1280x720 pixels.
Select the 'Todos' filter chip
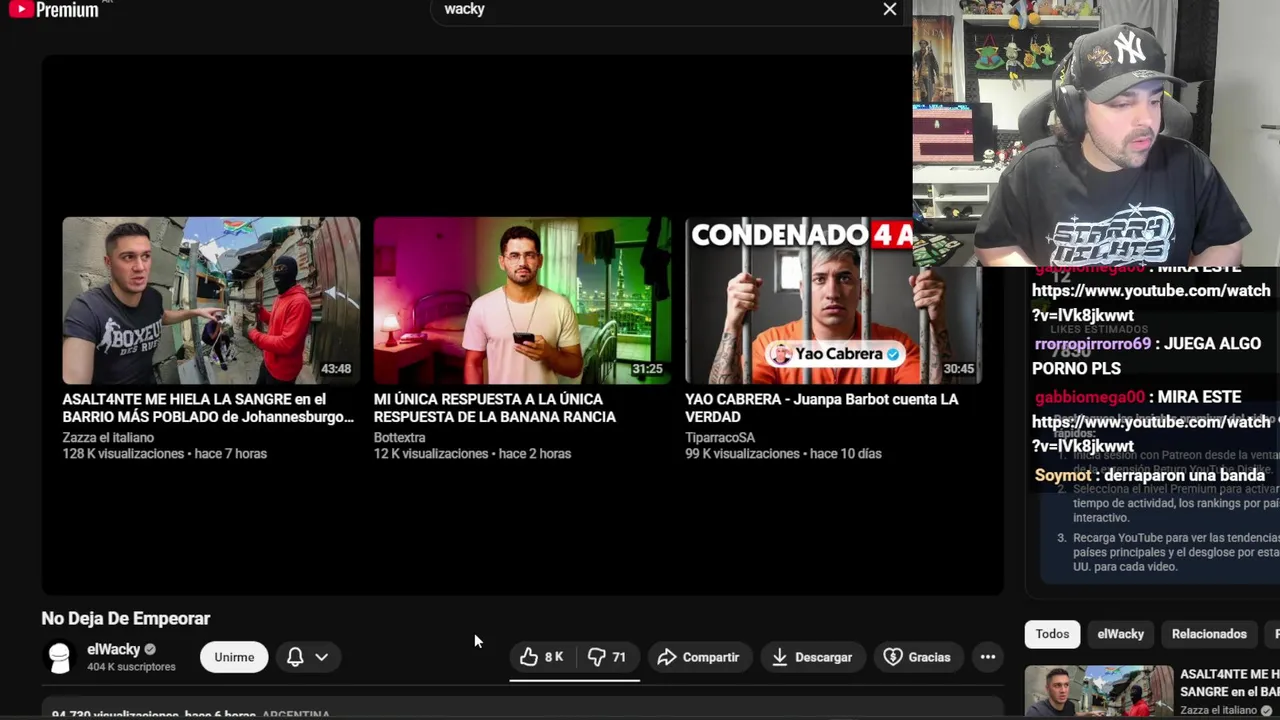(1052, 634)
